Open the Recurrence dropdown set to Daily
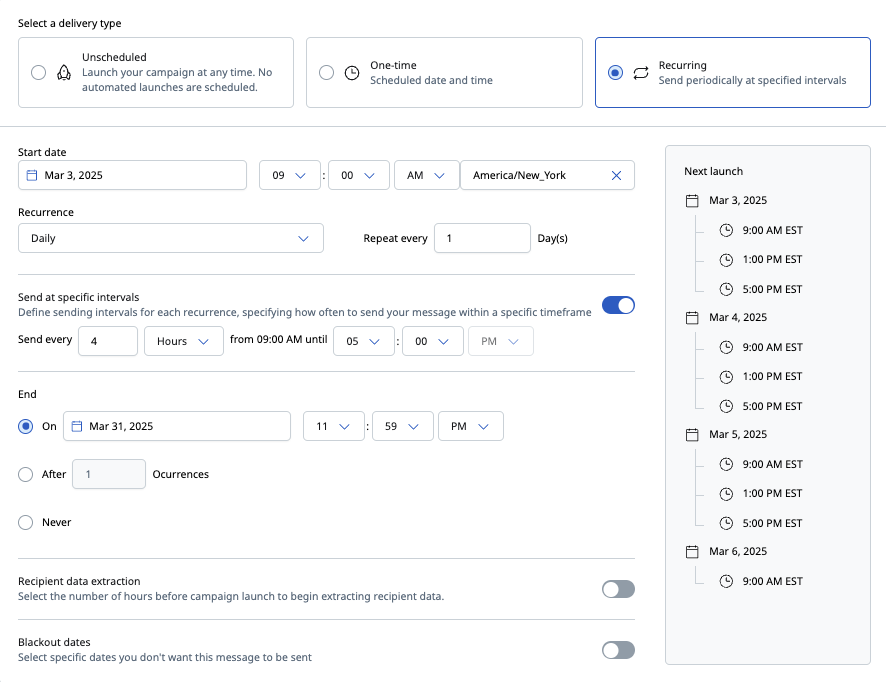 [x=171, y=238]
